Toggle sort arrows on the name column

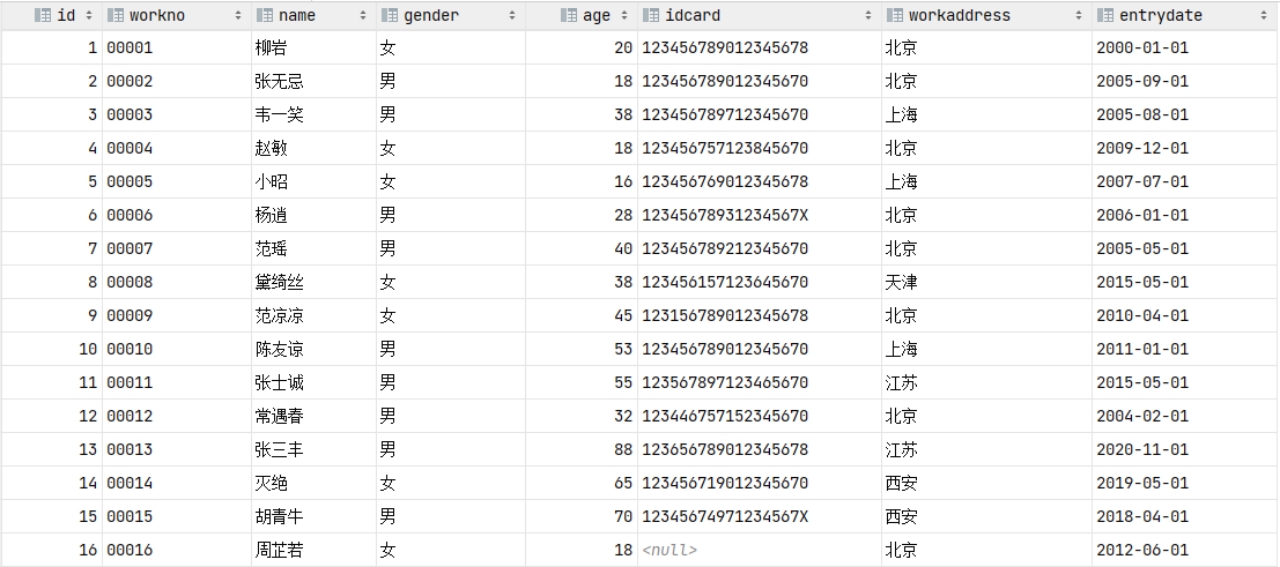click(363, 16)
